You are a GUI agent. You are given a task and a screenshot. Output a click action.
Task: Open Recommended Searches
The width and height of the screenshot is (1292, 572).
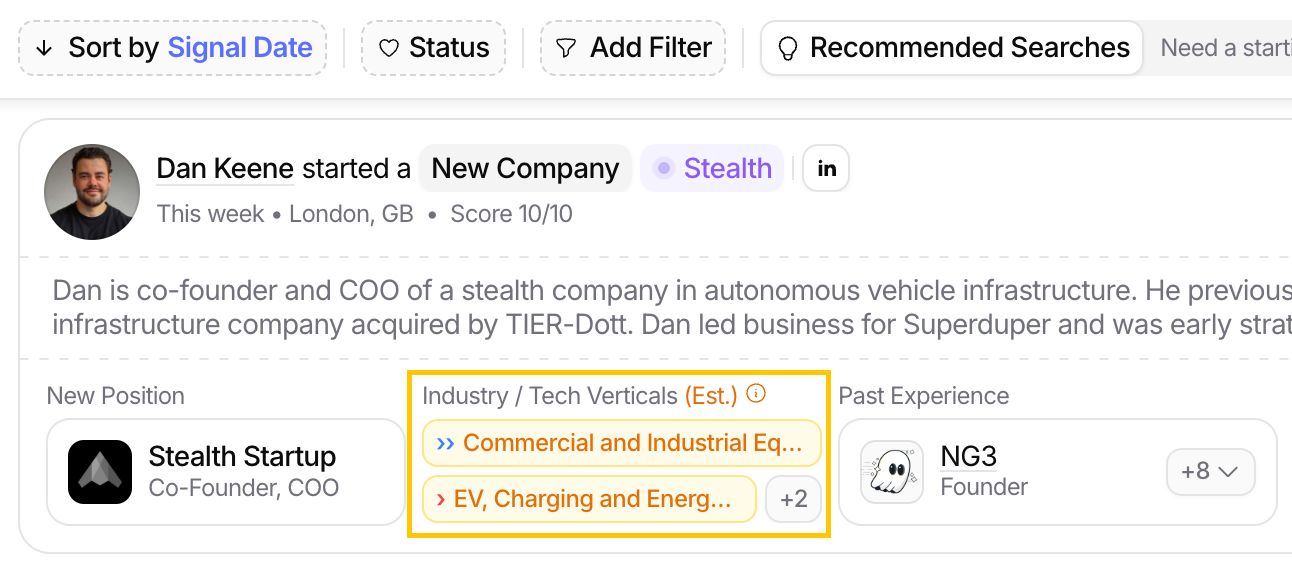[952, 48]
